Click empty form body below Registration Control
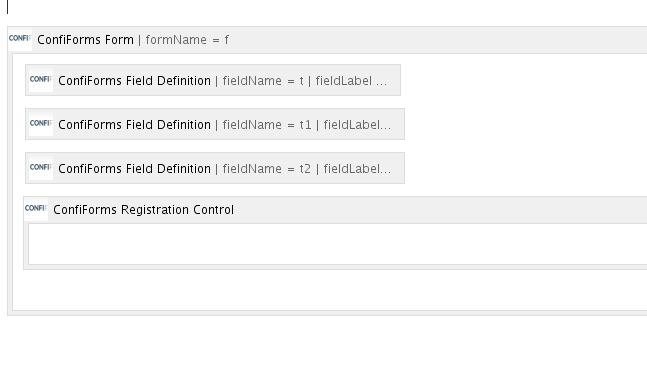Screen dimensions: 647x370 [330, 290]
